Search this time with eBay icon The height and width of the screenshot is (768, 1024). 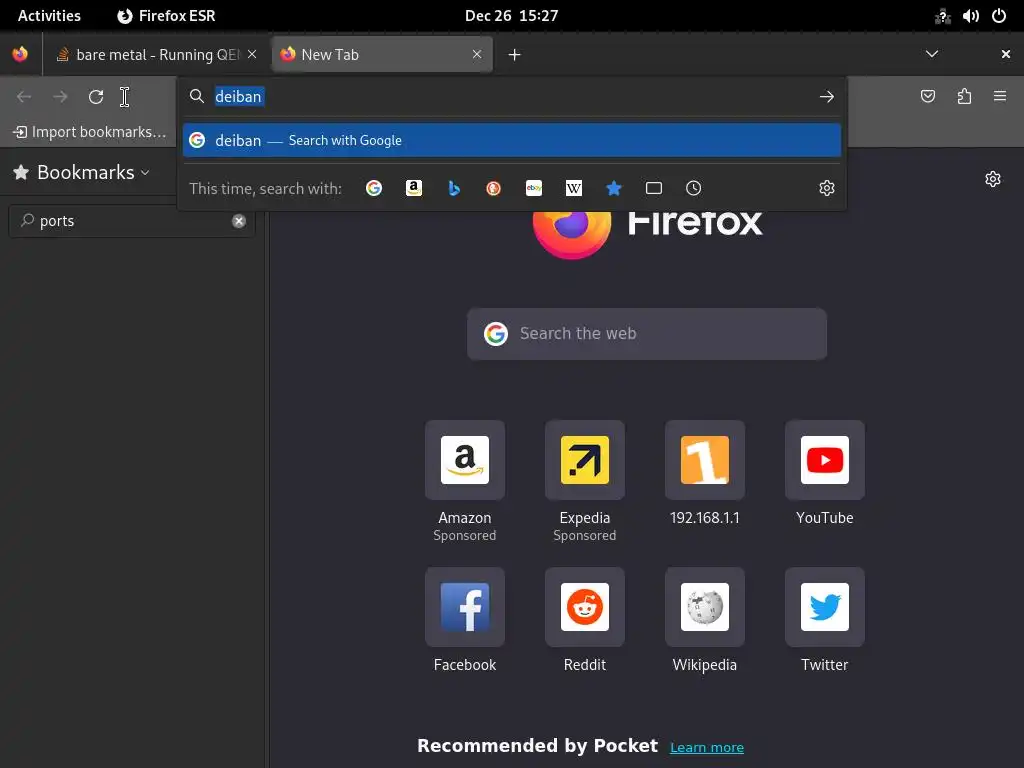click(534, 188)
